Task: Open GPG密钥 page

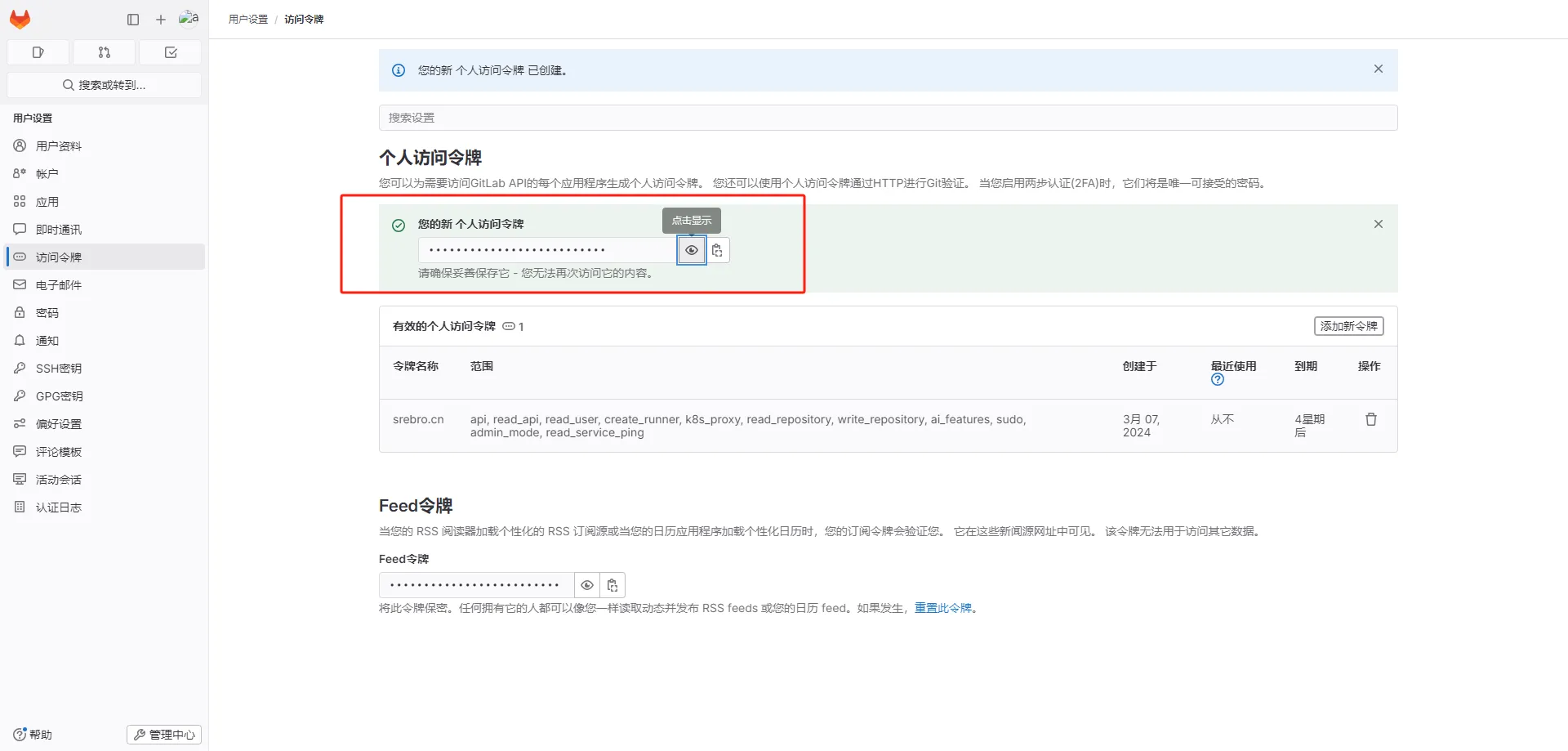Action: [105, 396]
